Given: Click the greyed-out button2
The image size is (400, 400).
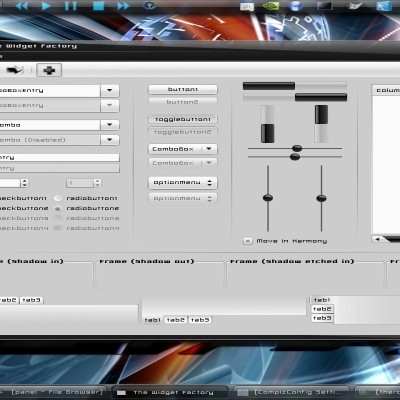Looking at the screenshot, I should point(183,102).
